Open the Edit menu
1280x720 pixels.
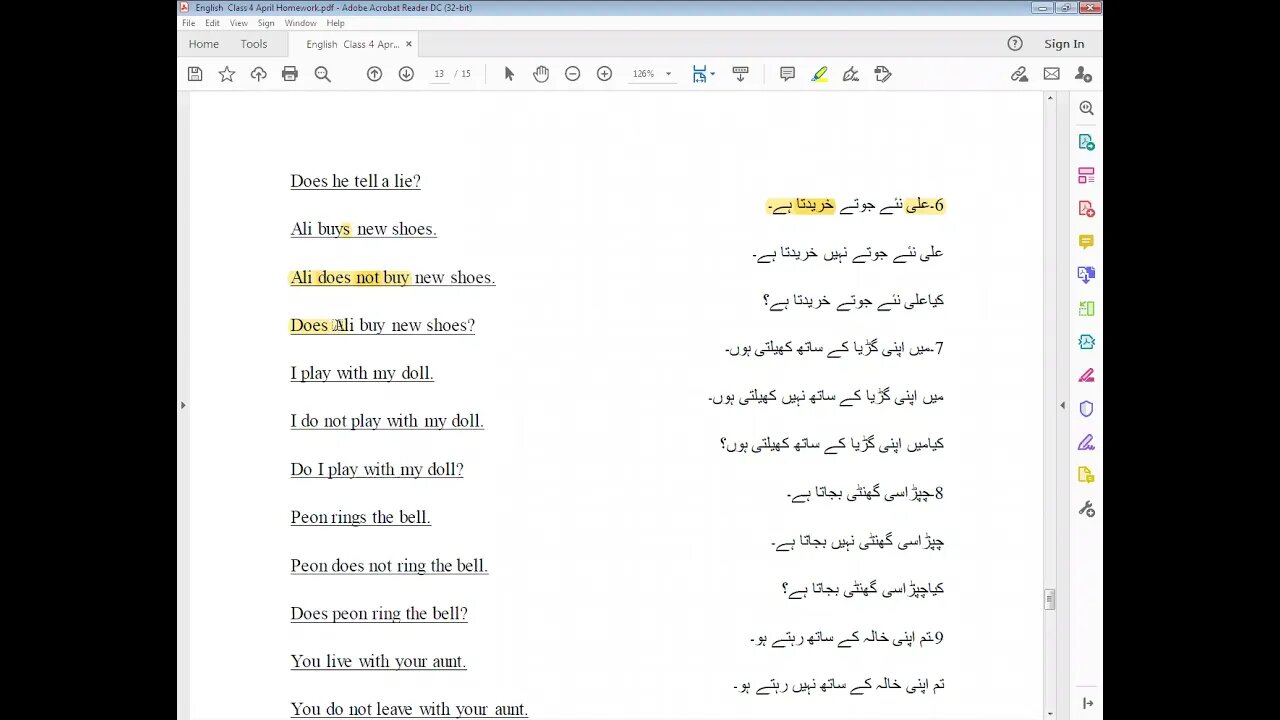coord(213,23)
